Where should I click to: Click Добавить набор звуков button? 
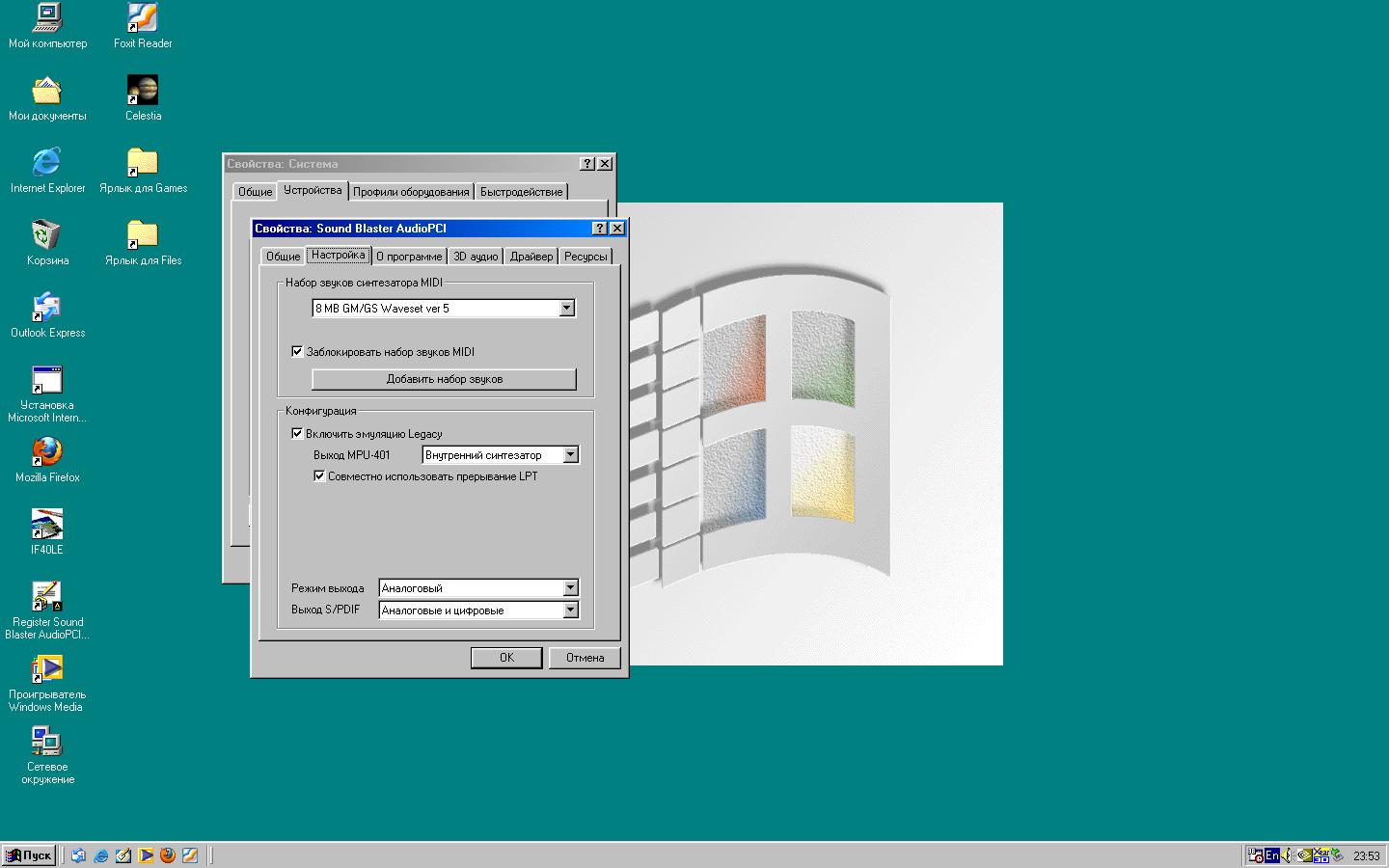point(444,379)
